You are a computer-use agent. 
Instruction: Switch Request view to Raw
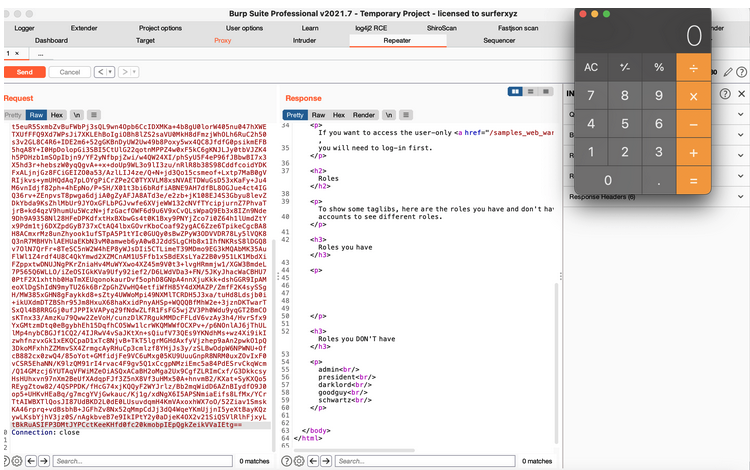(x=36, y=115)
